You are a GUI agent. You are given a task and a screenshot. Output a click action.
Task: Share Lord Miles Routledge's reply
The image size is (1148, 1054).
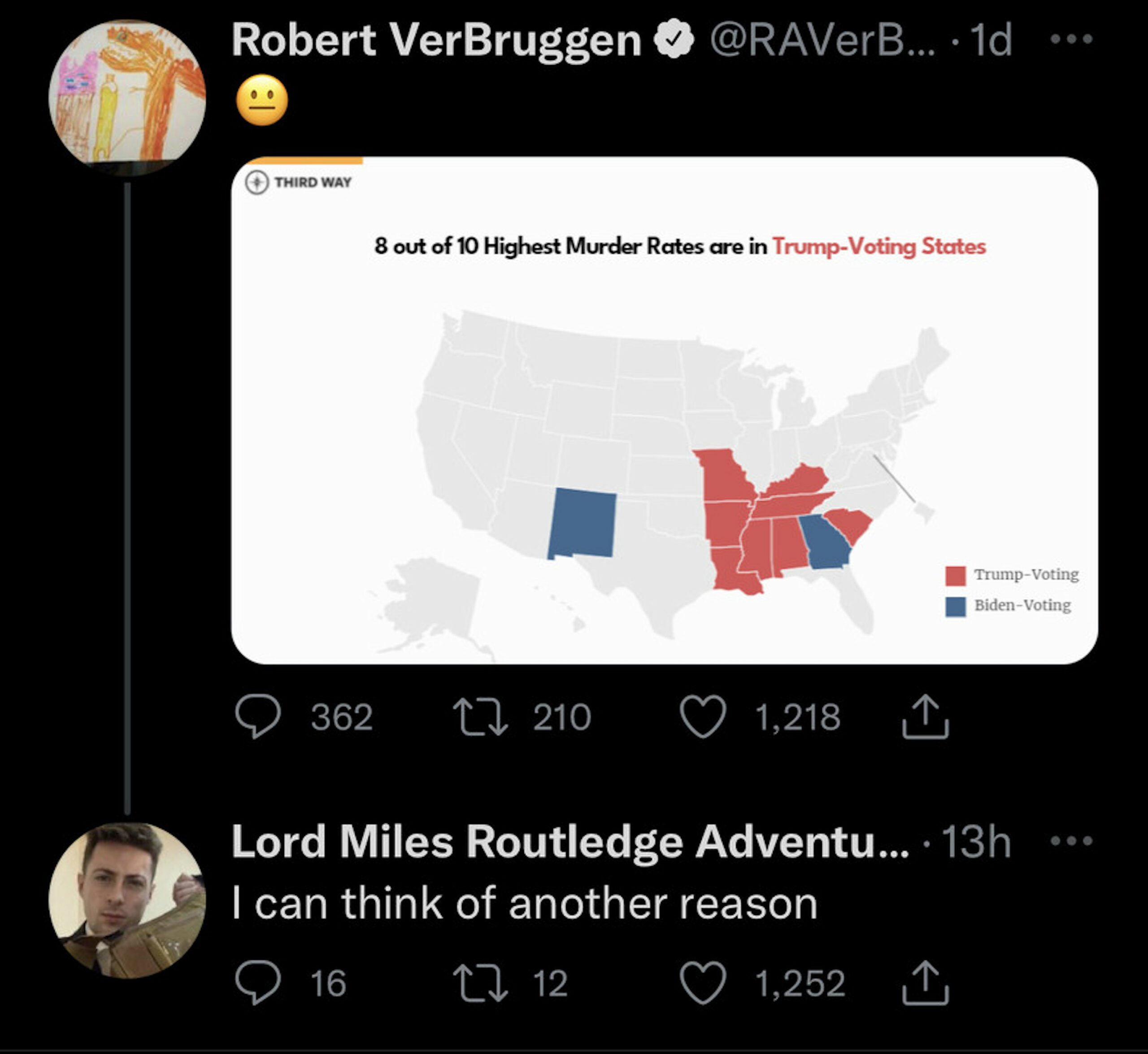[x=925, y=983]
